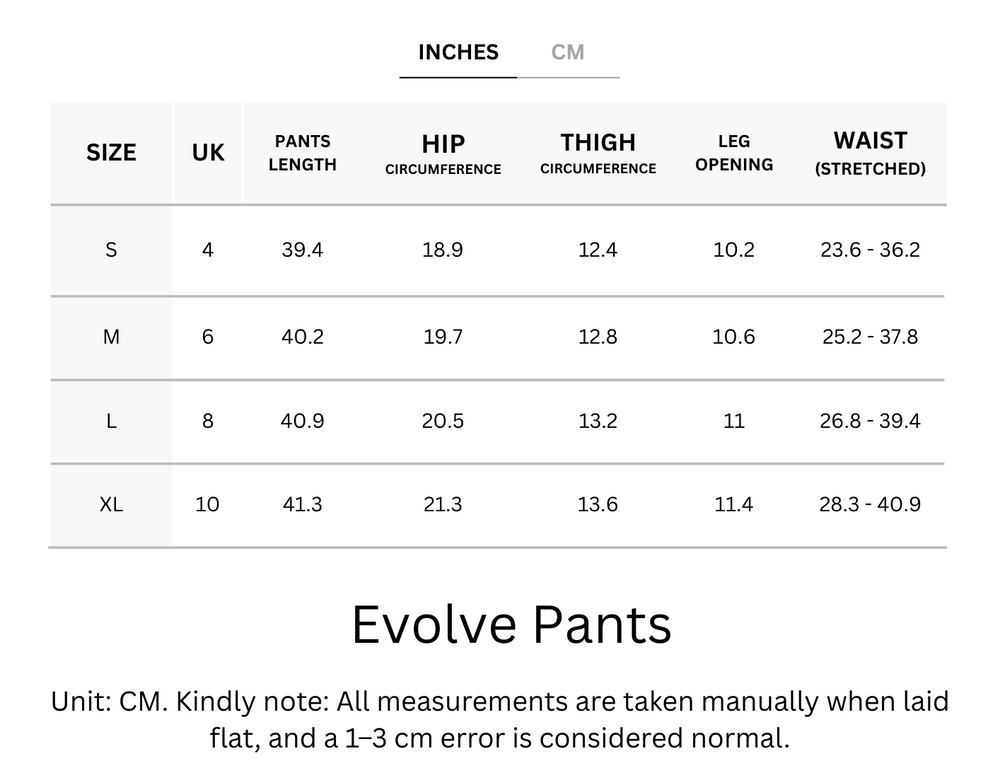
Task: Click the hip circumference value 21.3
Action: tap(442, 505)
